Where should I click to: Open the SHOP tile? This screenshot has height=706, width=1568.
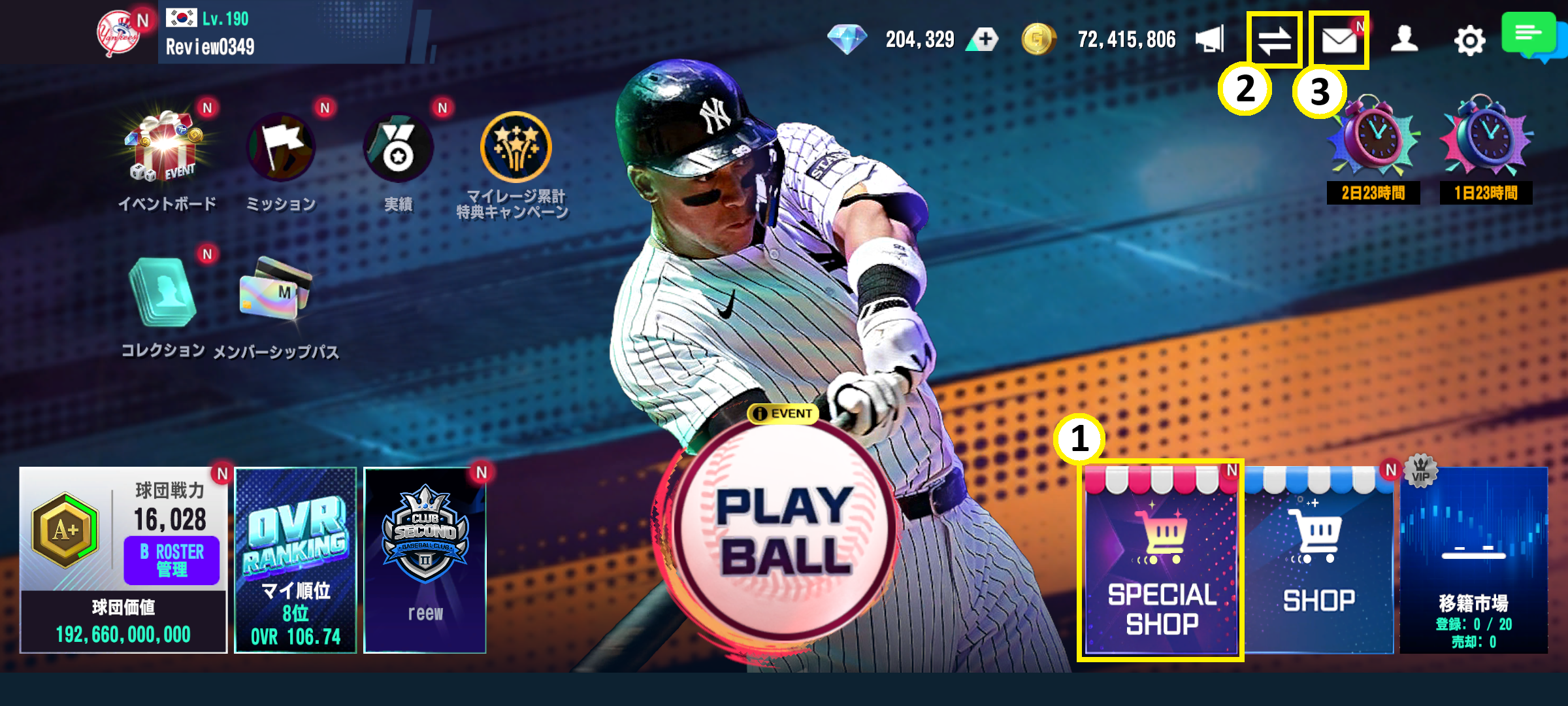pos(1319,560)
